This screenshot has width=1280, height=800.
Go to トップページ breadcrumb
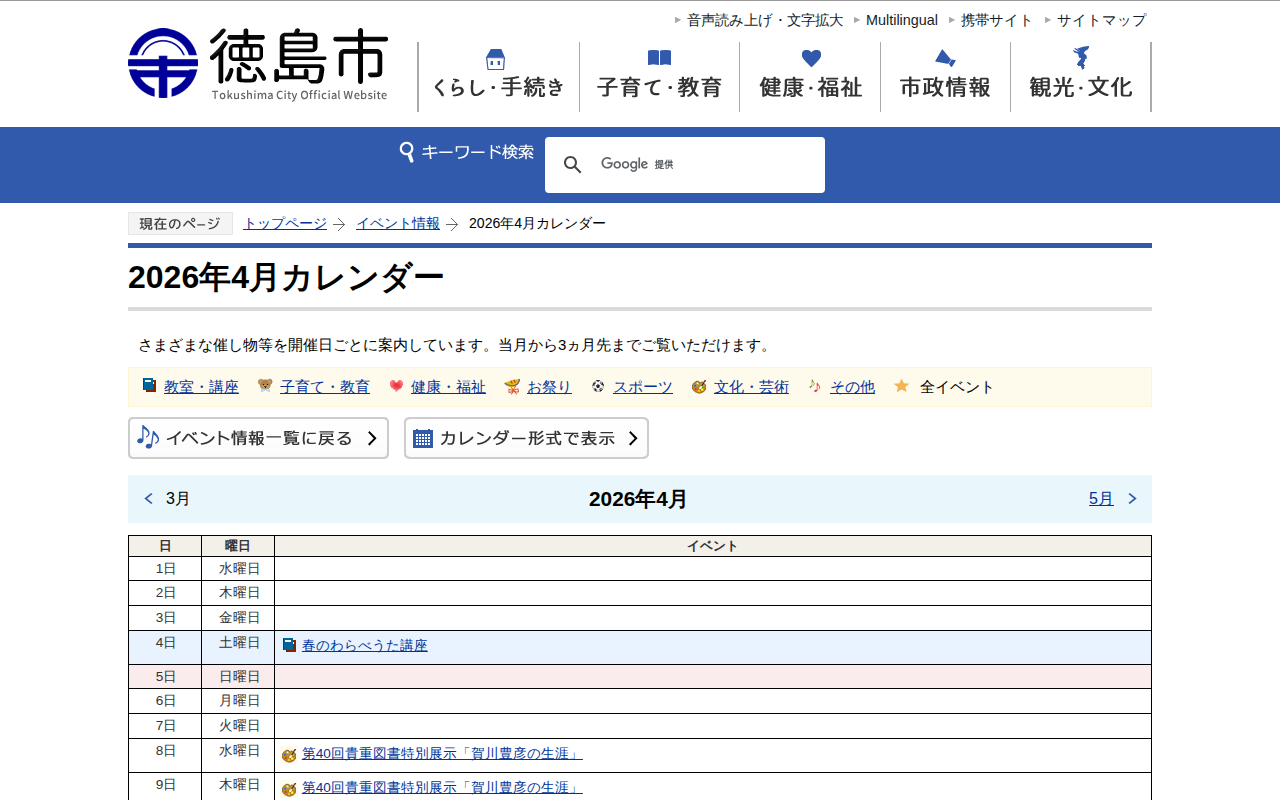click(285, 223)
